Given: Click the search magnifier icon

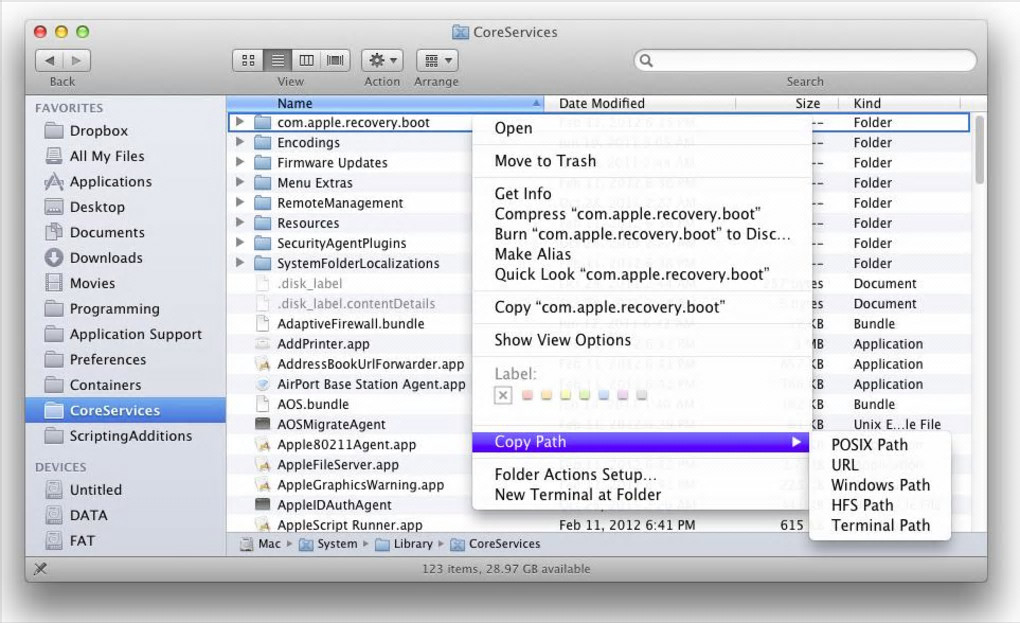Looking at the screenshot, I should [x=646, y=60].
